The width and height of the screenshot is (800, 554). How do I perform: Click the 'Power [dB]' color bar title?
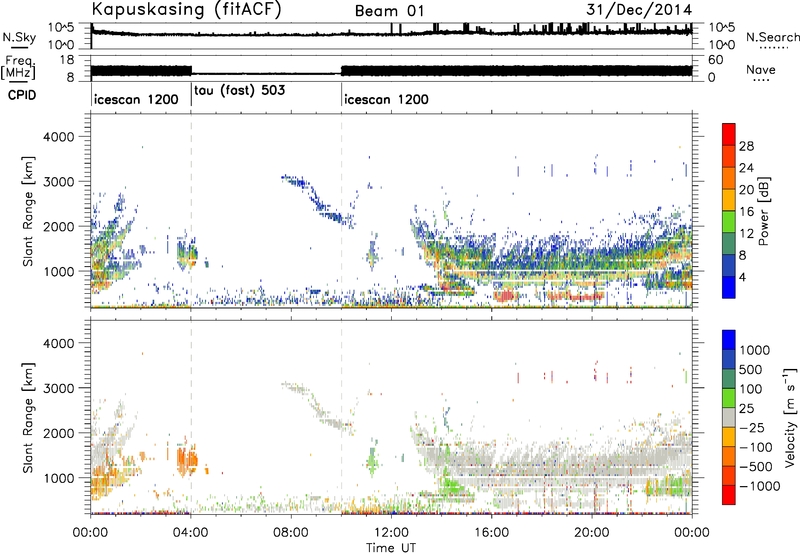pyautogui.click(x=763, y=211)
